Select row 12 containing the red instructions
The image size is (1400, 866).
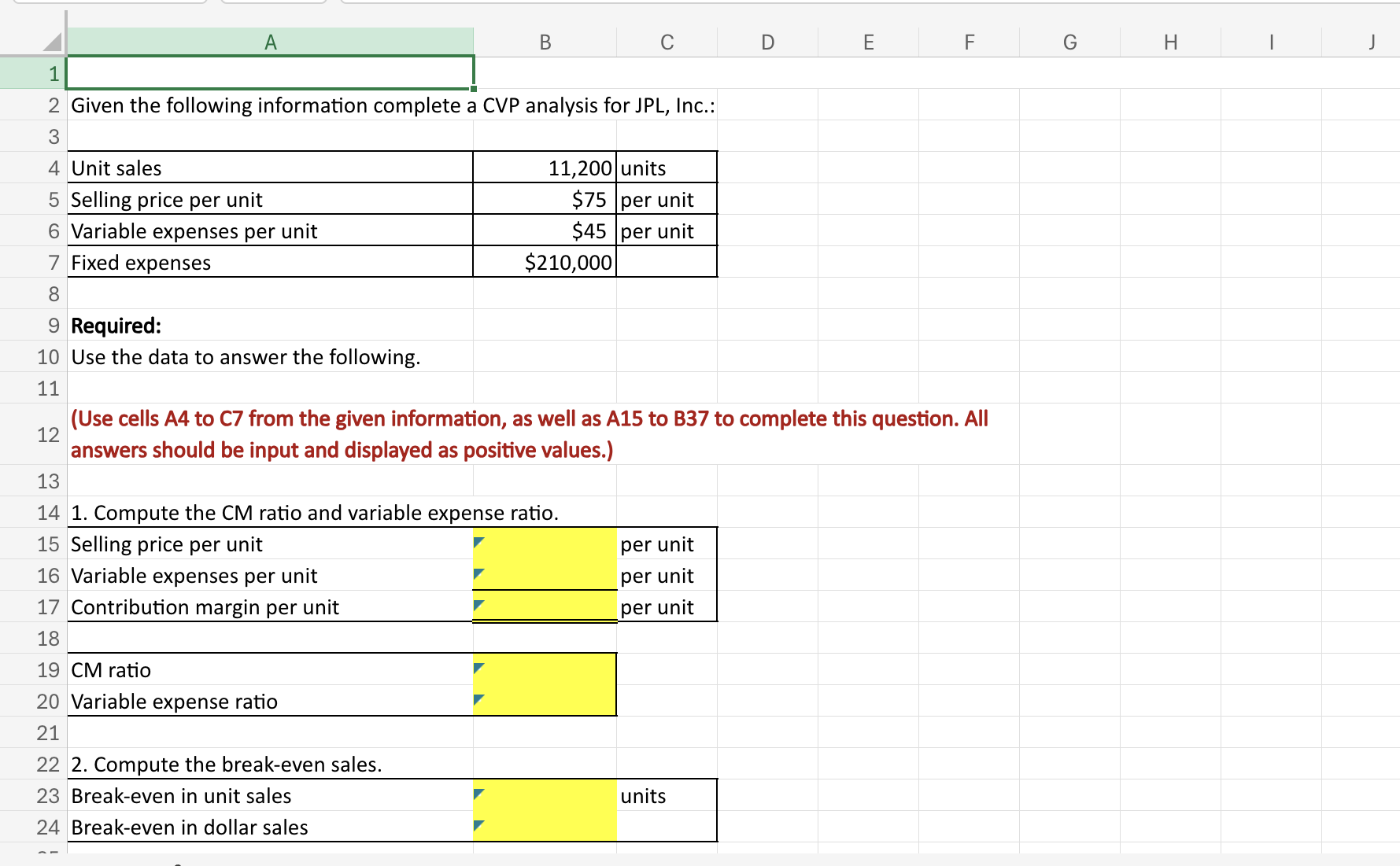(x=49, y=434)
